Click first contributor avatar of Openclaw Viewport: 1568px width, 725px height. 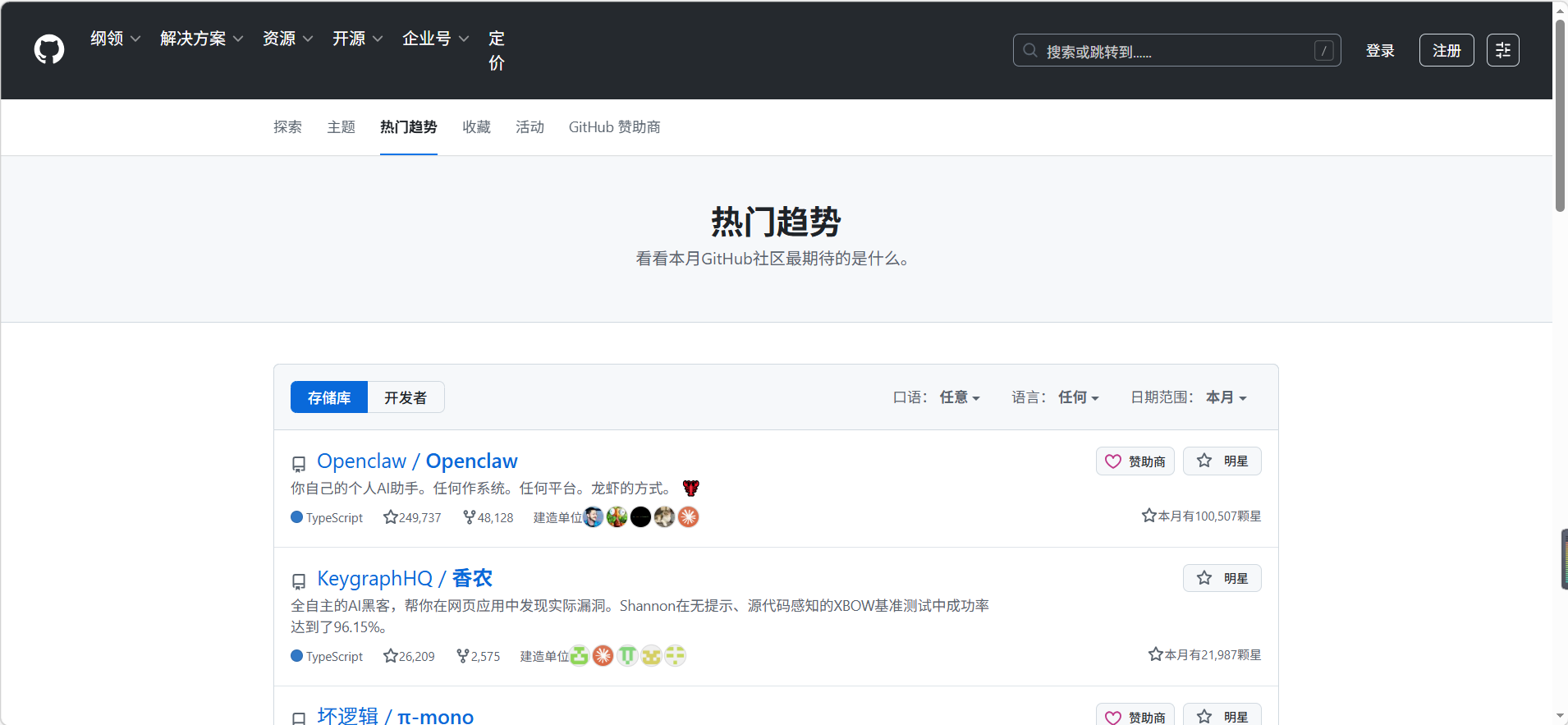(x=593, y=517)
